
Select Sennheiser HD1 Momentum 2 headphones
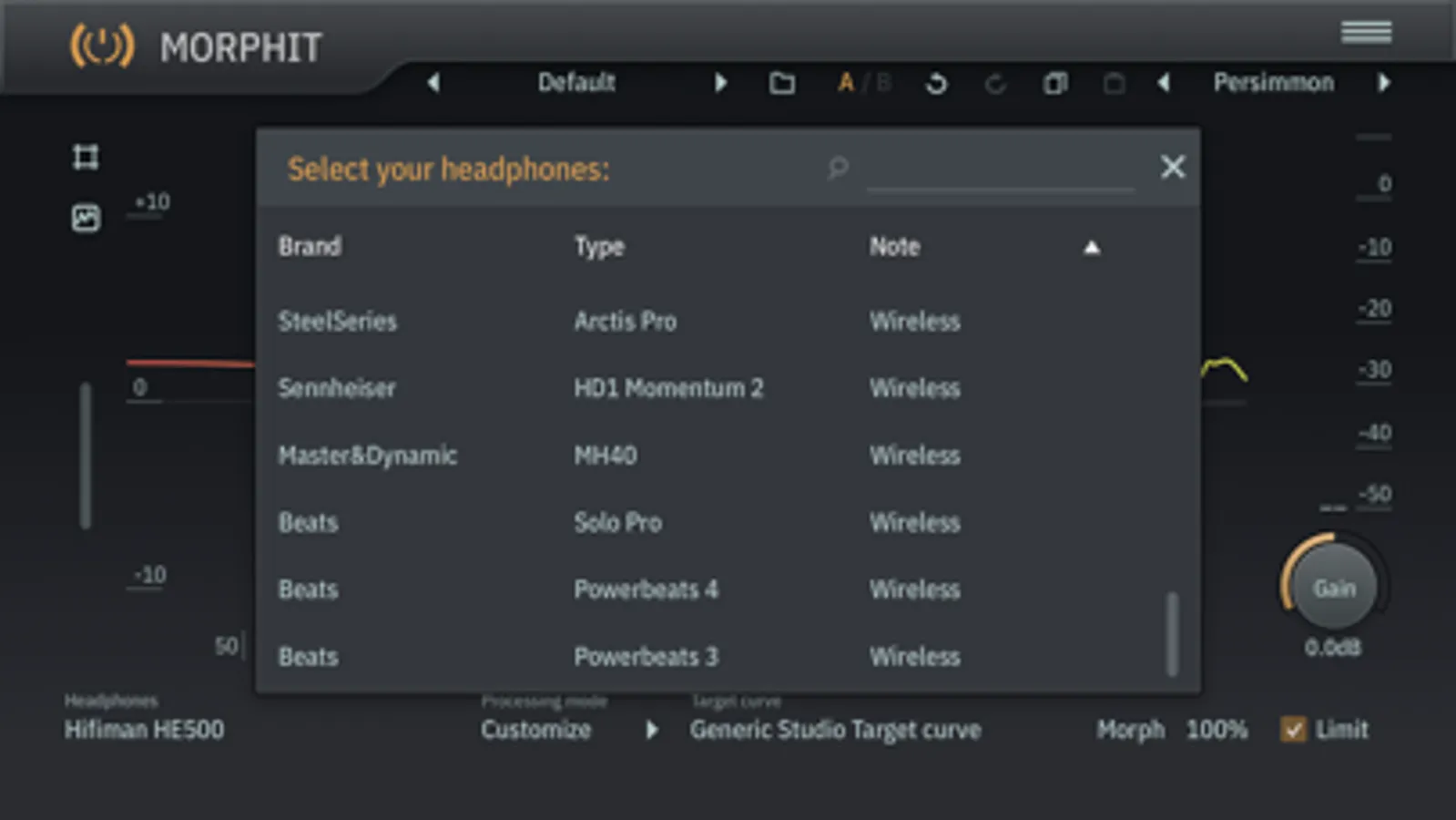point(710,388)
